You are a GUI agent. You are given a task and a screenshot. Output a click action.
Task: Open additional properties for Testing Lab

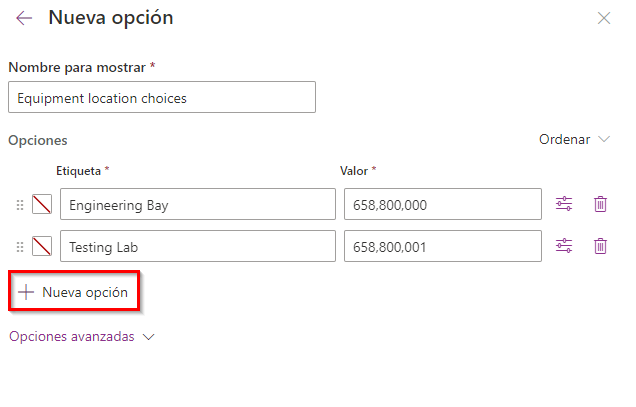tap(564, 246)
